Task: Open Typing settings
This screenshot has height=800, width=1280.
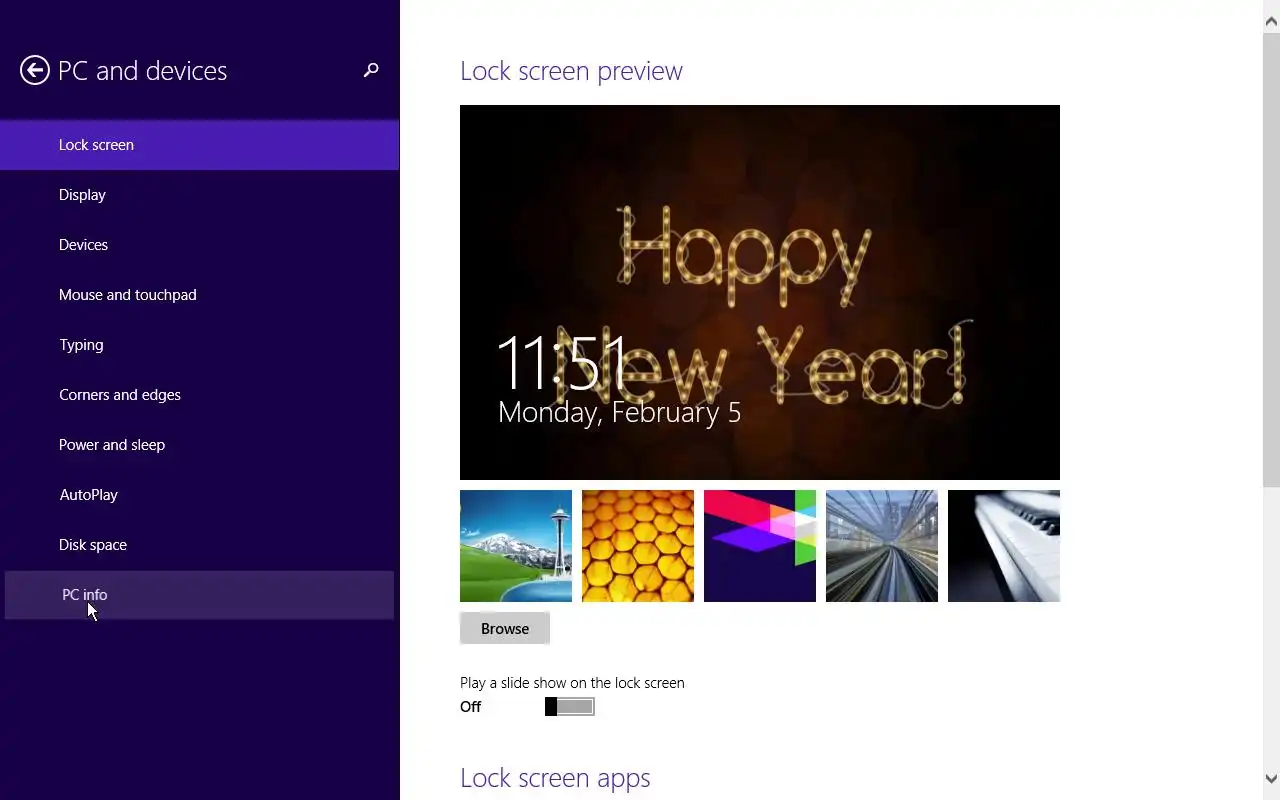Action: tap(200, 345)
